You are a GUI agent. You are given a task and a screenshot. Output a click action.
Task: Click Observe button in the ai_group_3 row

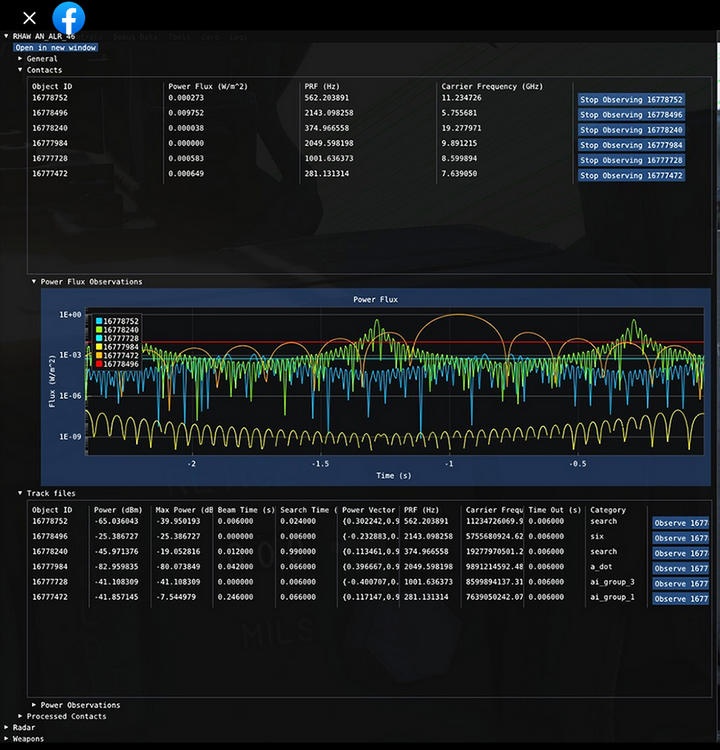pyautogui.click(x=681, y=584)
